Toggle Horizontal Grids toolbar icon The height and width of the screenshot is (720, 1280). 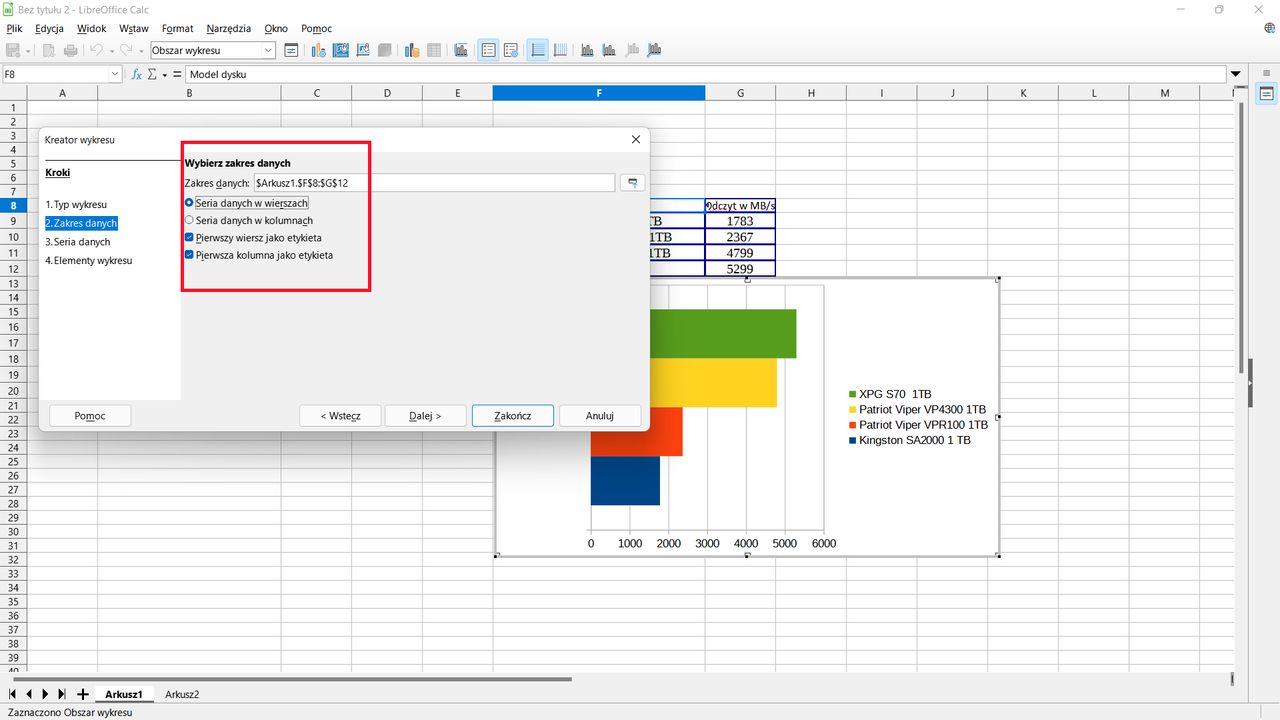538,50
